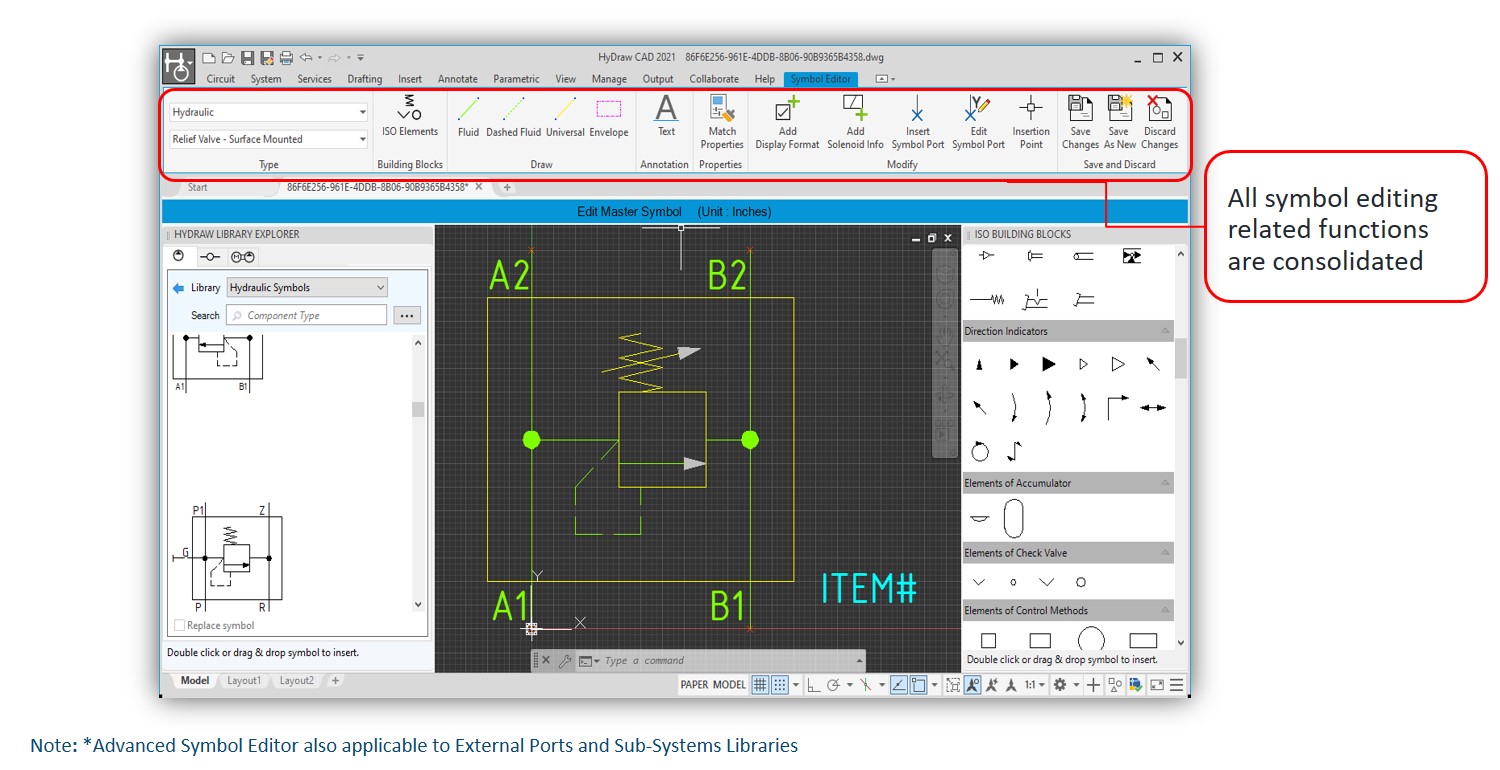
Task: Toggle annotation visibility icon in status bar
Action: [972, 685]
